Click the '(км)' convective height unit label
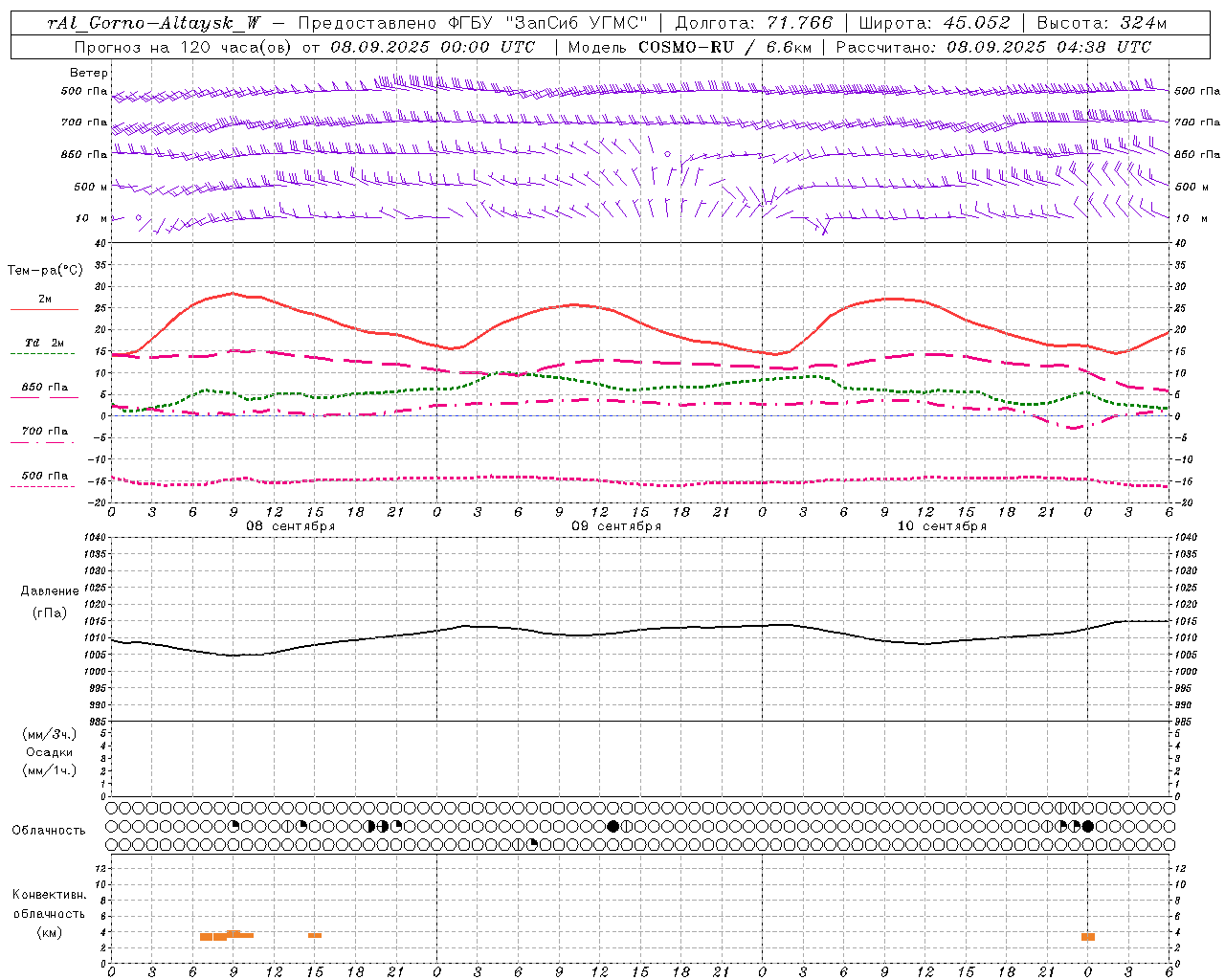The height and width of the screenshot is (980, 1225). (x=49, y=932)
